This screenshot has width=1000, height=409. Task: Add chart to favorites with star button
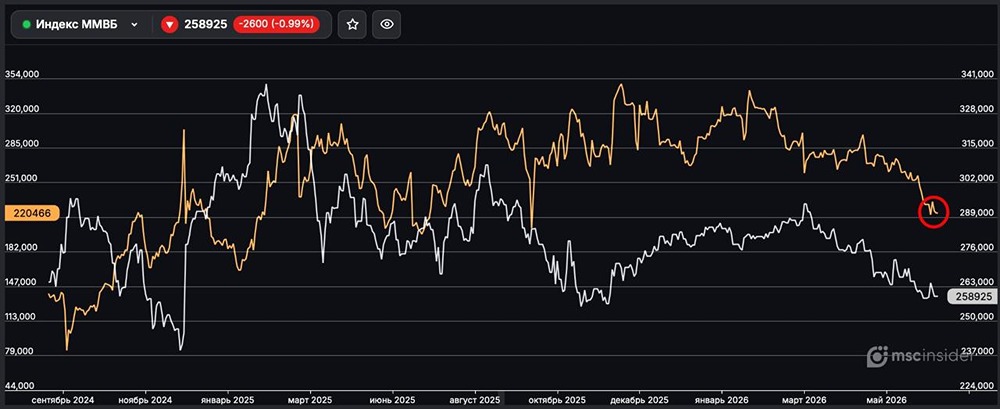tap(352, 24)
